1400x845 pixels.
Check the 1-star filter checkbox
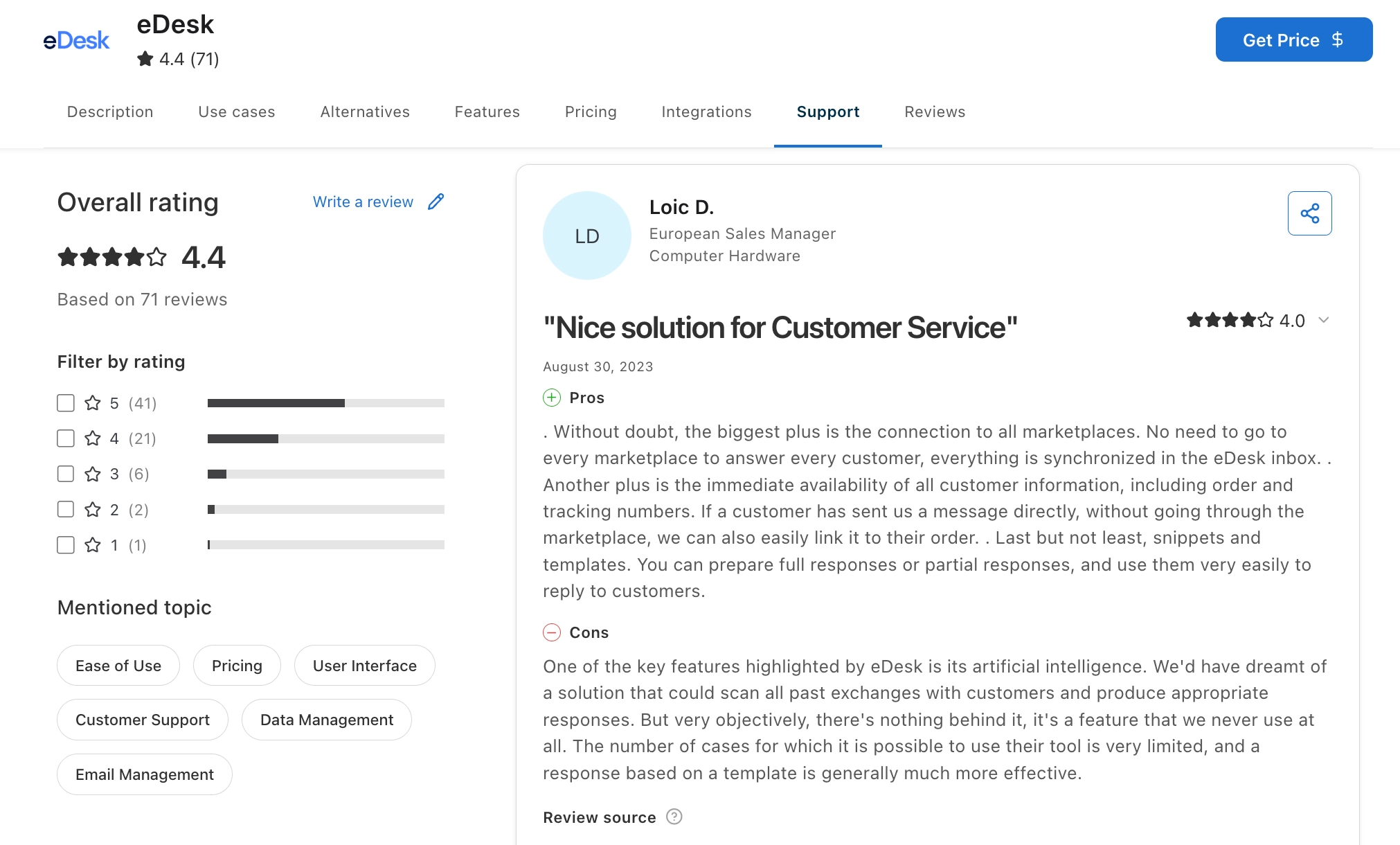[x=65, y=545]
